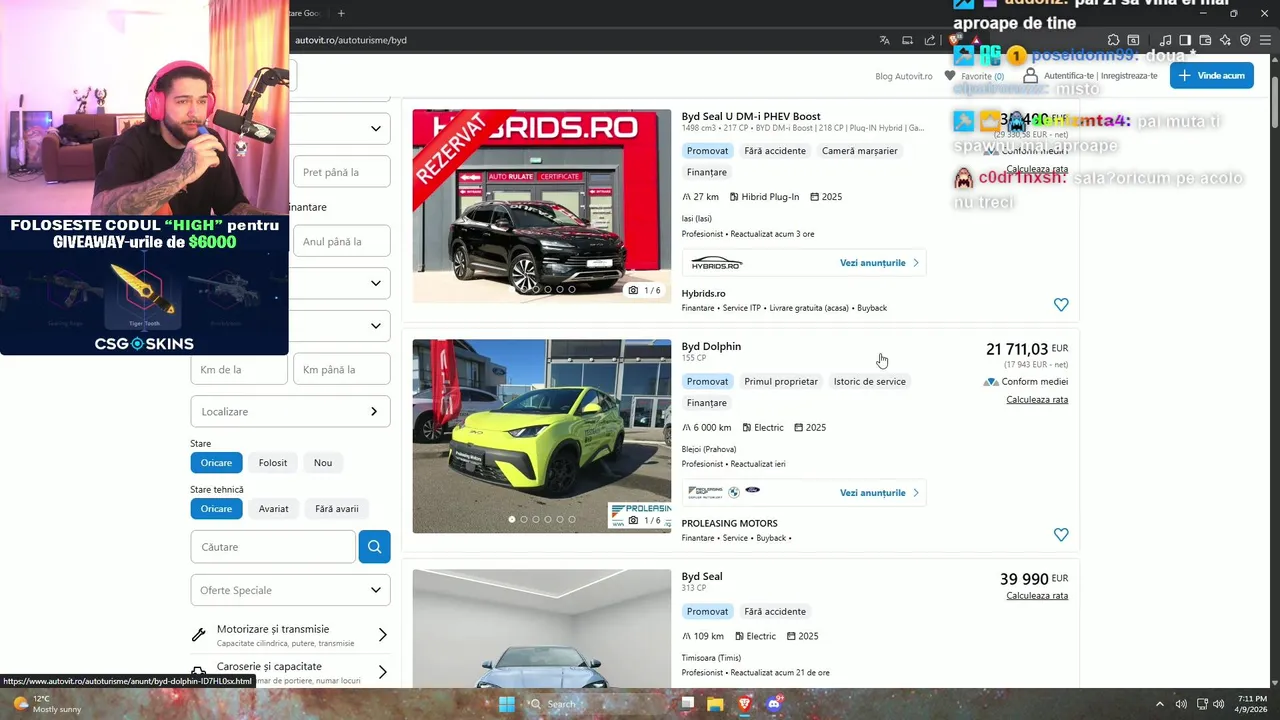
Task: Select Avariat under Stare tehnică
Action: click(273, 509)
